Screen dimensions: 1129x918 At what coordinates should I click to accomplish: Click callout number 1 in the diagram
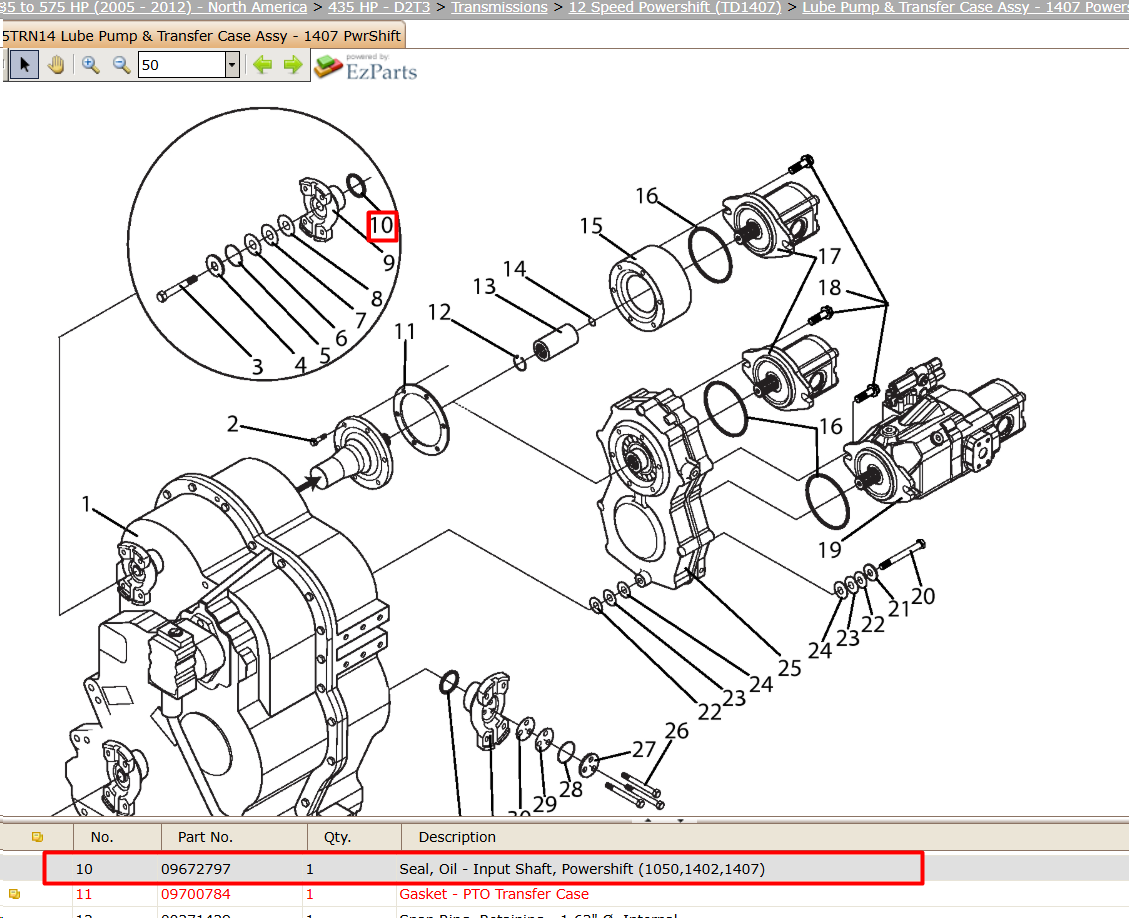point(86,503)
